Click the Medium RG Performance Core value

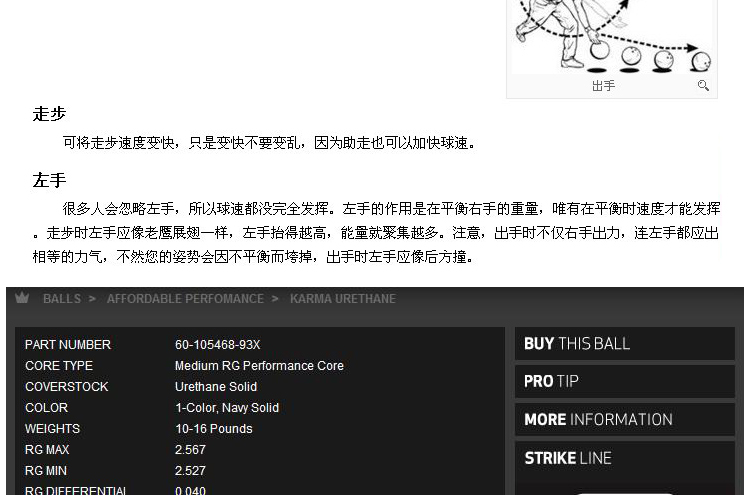click(x=259, y=366)
